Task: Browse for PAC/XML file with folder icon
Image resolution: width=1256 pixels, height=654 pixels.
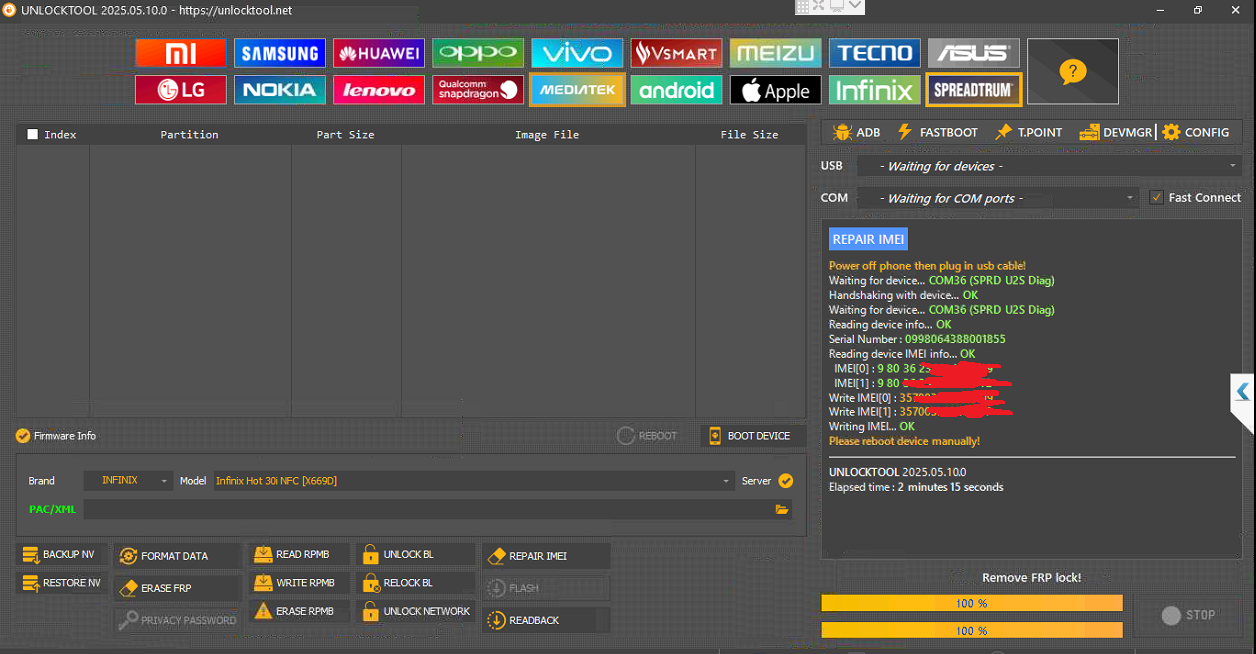Action: pyautogui.click(x=782, y=510)
